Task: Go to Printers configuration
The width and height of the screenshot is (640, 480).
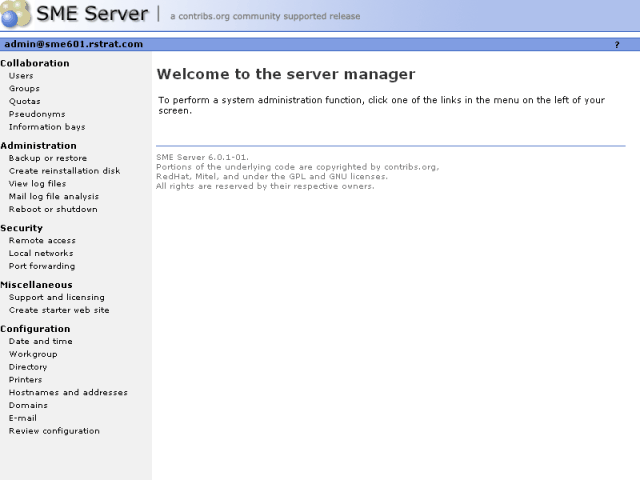Action: point(25,380)
